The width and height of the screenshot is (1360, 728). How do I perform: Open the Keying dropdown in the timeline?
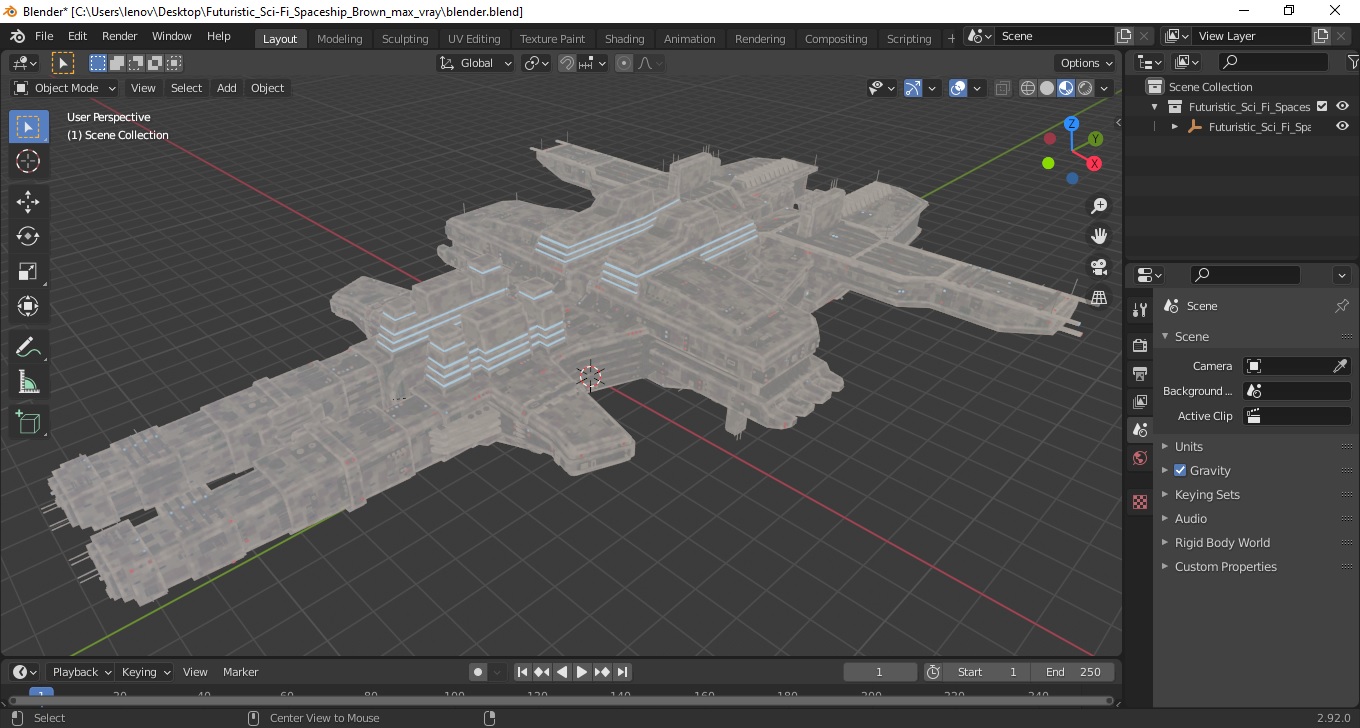point(146,672)
